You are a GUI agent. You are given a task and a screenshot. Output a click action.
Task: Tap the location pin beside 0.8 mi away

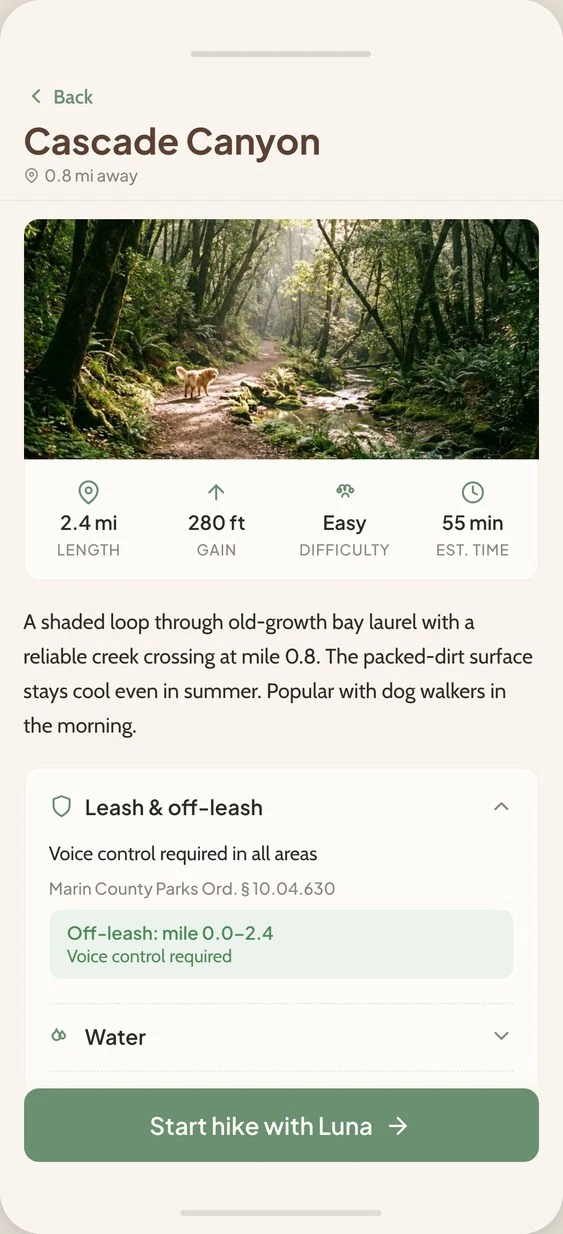pyautogui.click(x=31, y=176)
